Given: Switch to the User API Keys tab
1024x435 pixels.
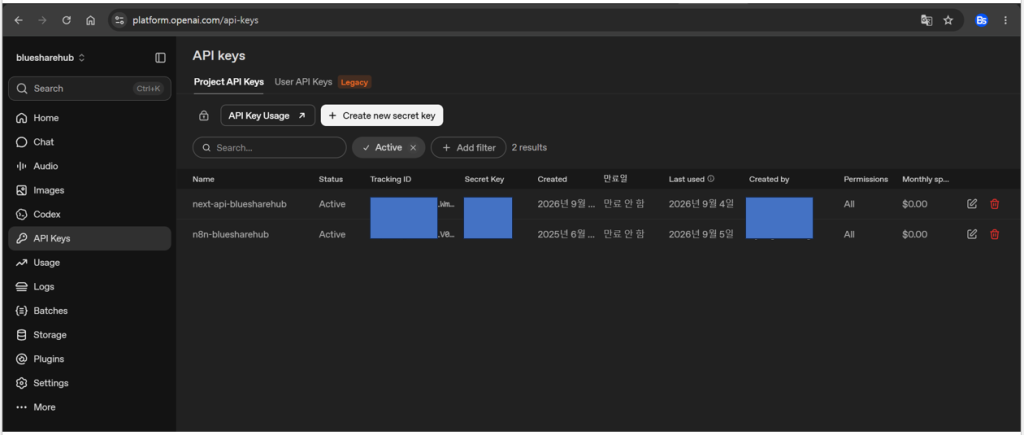Looking at the screenshot, I should point(303,82).
